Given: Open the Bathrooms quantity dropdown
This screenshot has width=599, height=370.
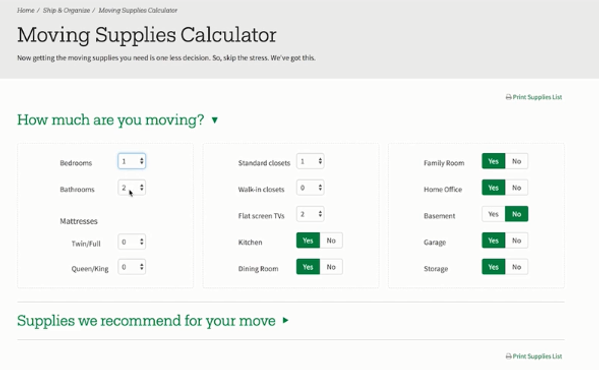Looking at the screenshot, I should [131, 187].
